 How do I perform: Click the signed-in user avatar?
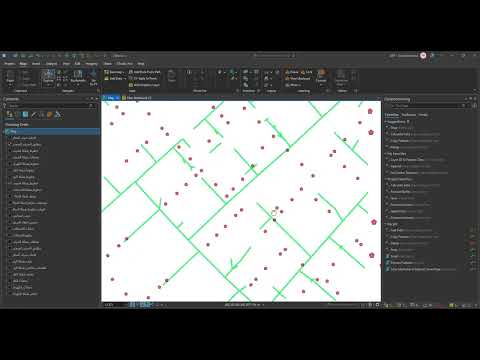pyautogui.click(x=423, y=56)
